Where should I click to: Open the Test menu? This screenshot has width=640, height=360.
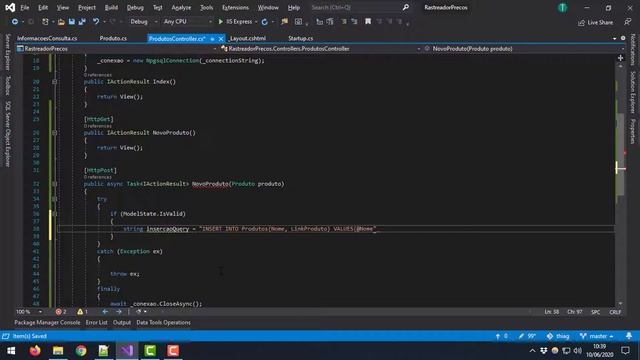click(158, 7)
